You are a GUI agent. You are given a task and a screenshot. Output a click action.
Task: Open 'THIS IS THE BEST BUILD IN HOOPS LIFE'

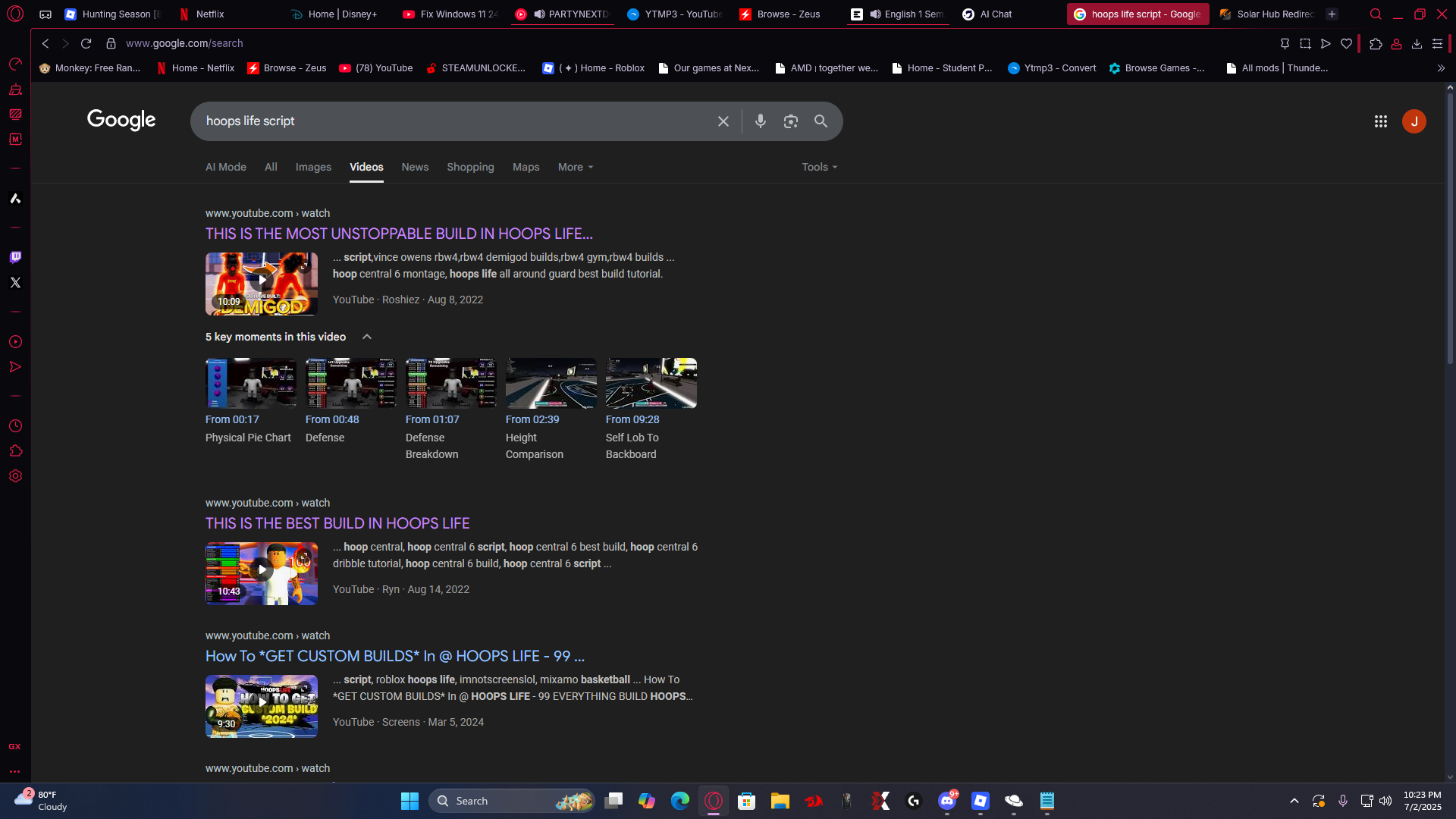point(337,523)
